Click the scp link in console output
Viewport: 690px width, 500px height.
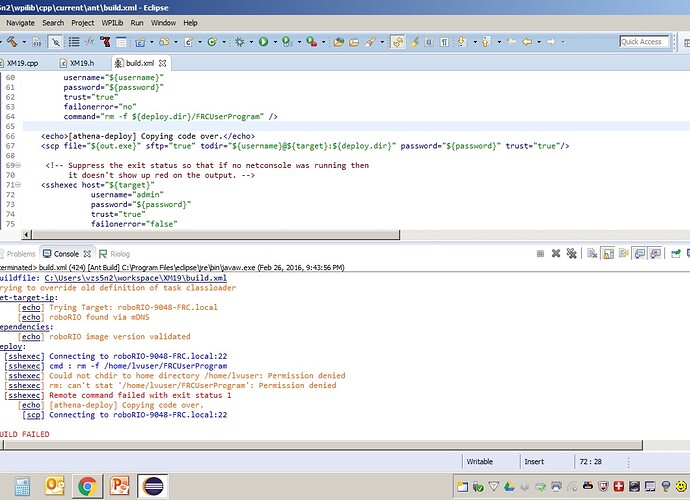[33, 415]
